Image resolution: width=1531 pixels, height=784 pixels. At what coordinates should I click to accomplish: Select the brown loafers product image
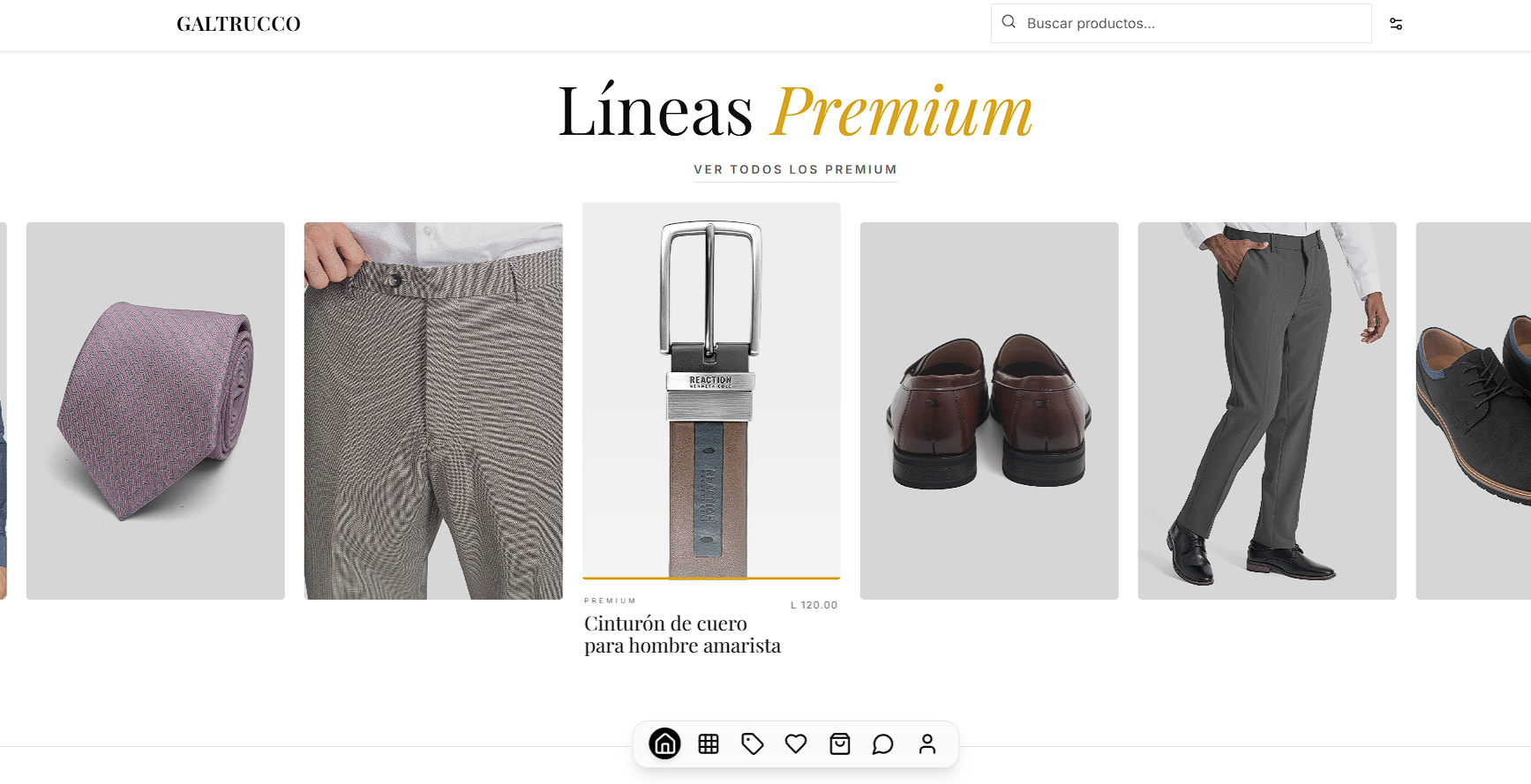coord(989,411)
